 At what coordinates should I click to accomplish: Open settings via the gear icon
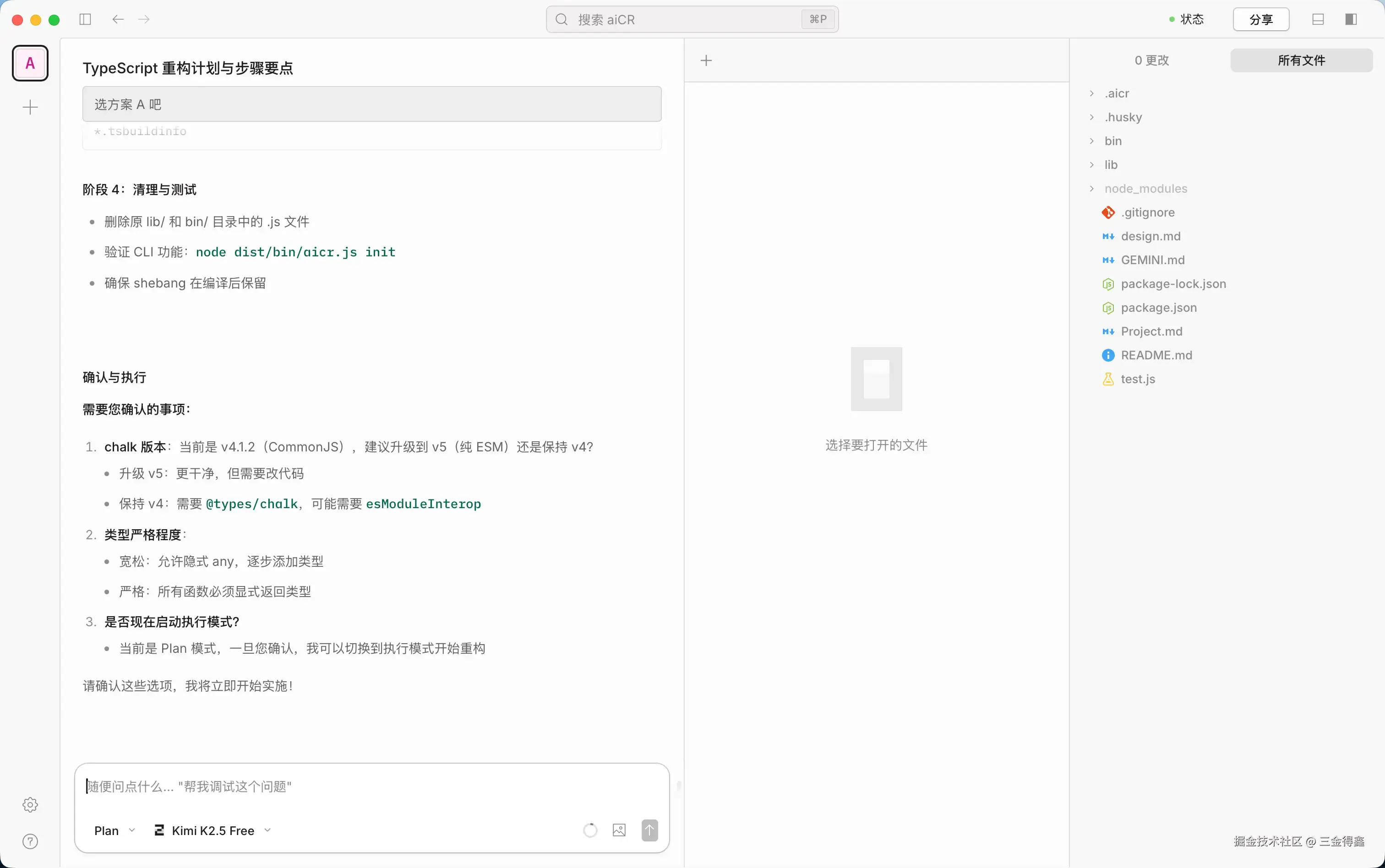(x=30, y=804)
